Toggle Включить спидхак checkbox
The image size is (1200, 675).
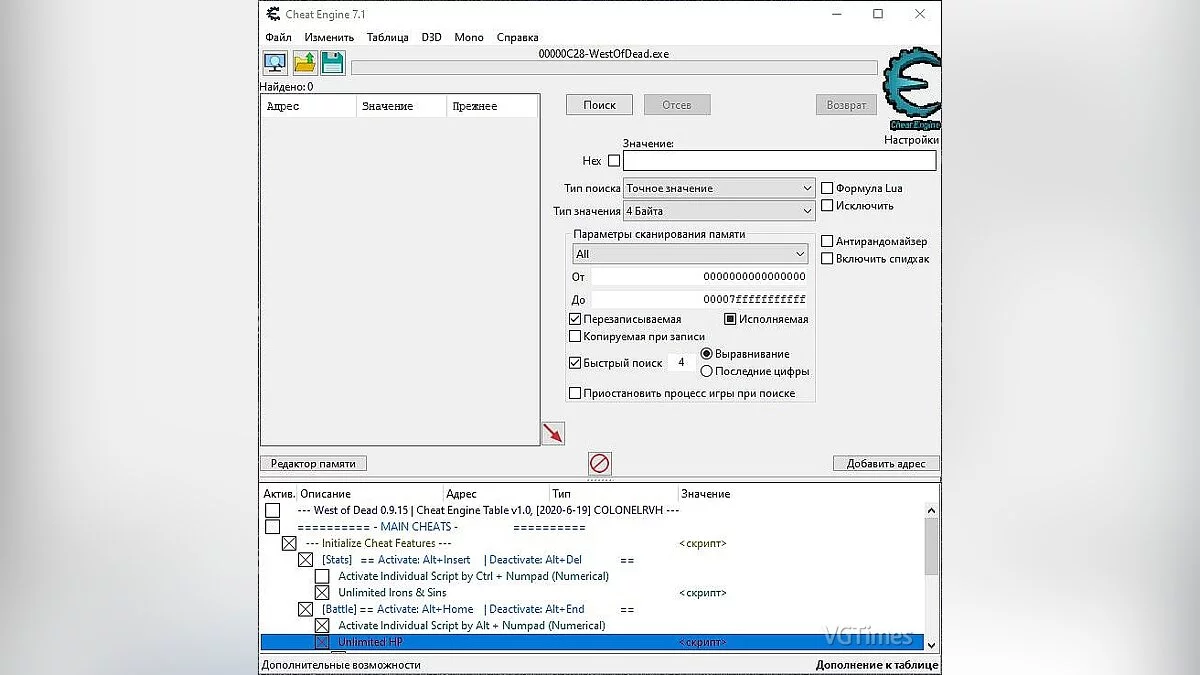pyautogui.click(x=827, y=258)
